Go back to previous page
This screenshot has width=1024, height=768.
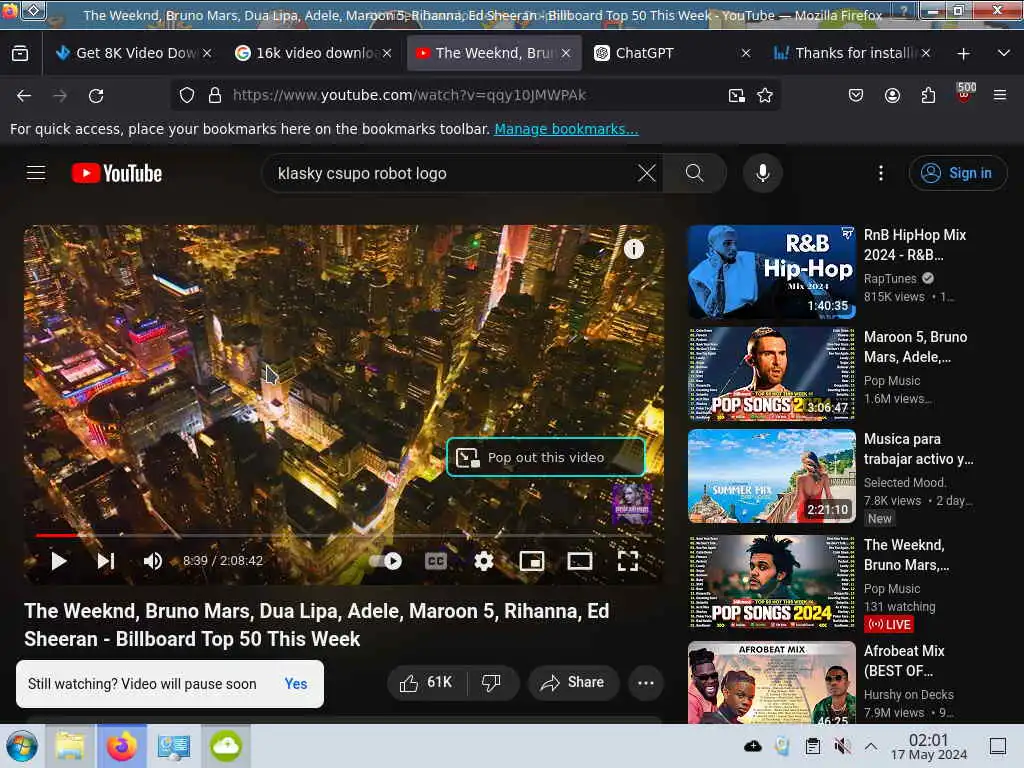coord(24,96)
